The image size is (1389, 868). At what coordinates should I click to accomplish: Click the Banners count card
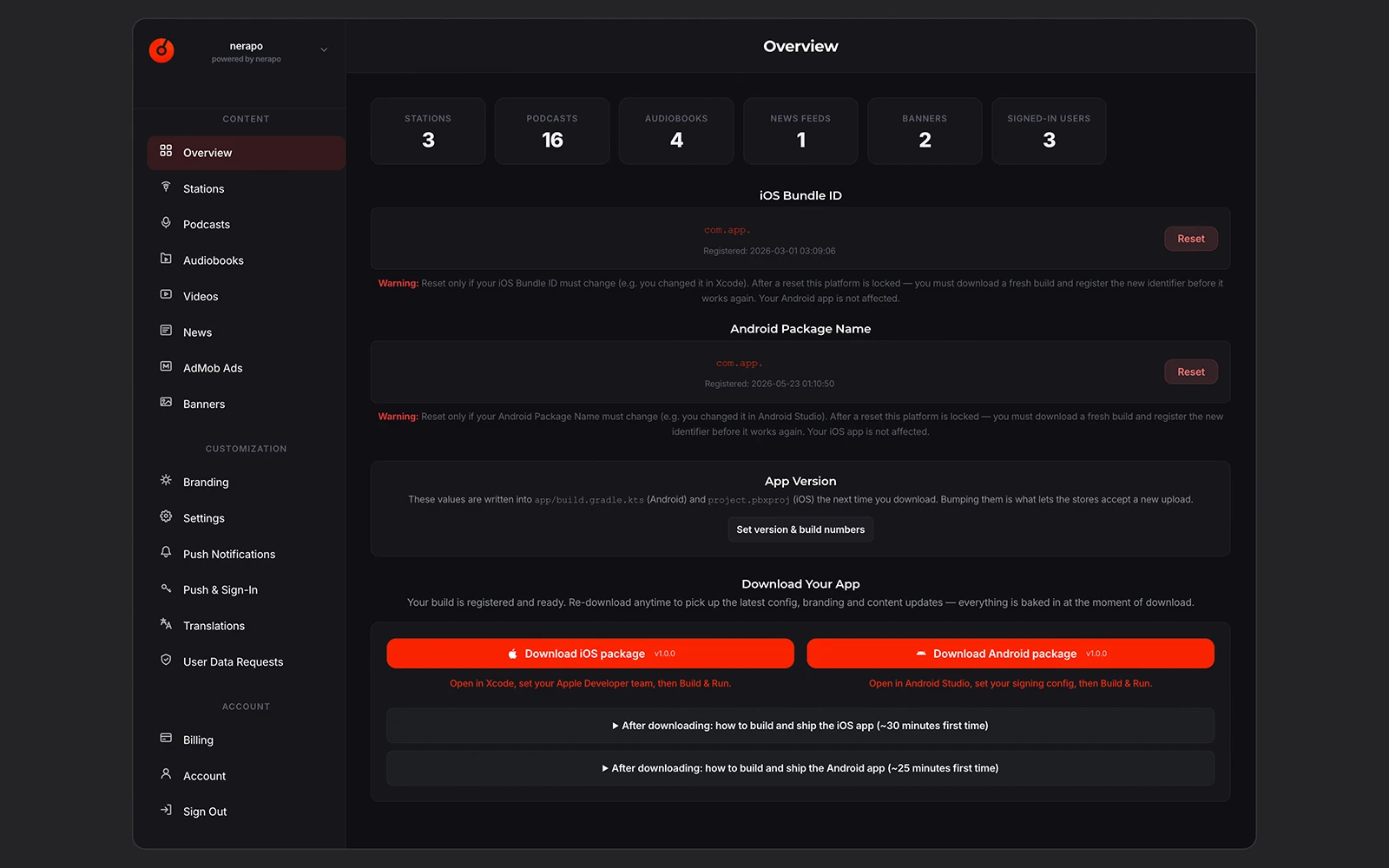point(925,131)
